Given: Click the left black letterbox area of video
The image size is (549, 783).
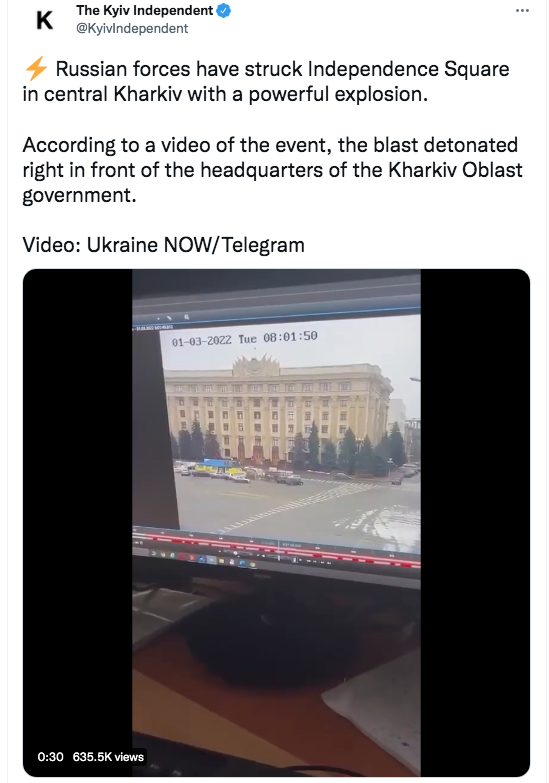Looking at the screenshot, I should tap(77, 523).
